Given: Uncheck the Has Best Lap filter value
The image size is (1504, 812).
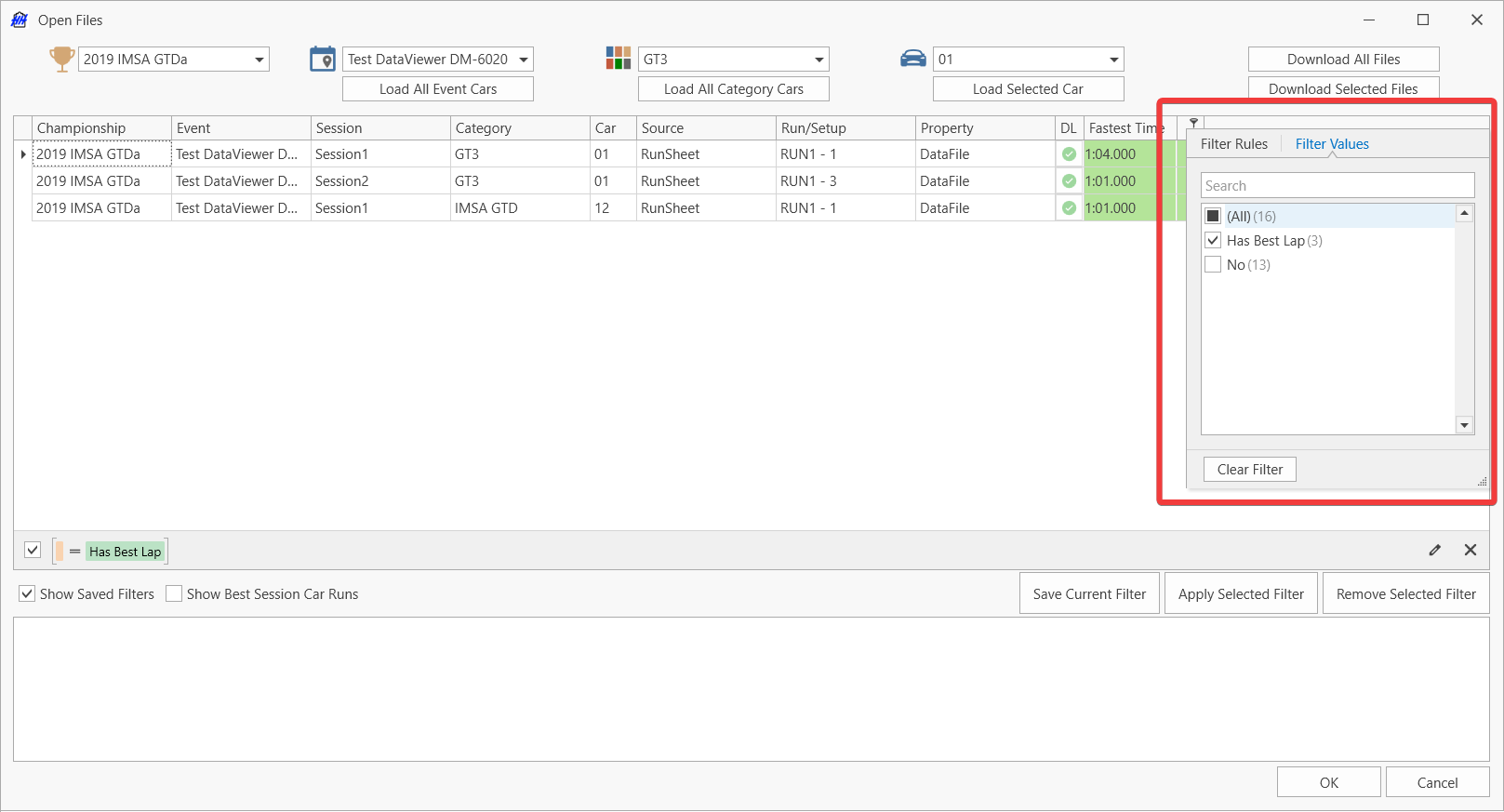Looking at the screenshot, I should (1213, 240).
